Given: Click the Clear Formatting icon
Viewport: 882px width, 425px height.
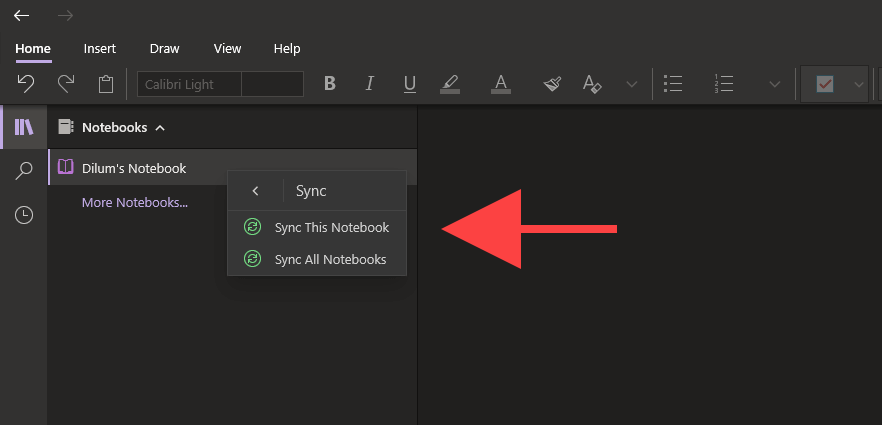Looking at the screenshot, I should point(592,84).
